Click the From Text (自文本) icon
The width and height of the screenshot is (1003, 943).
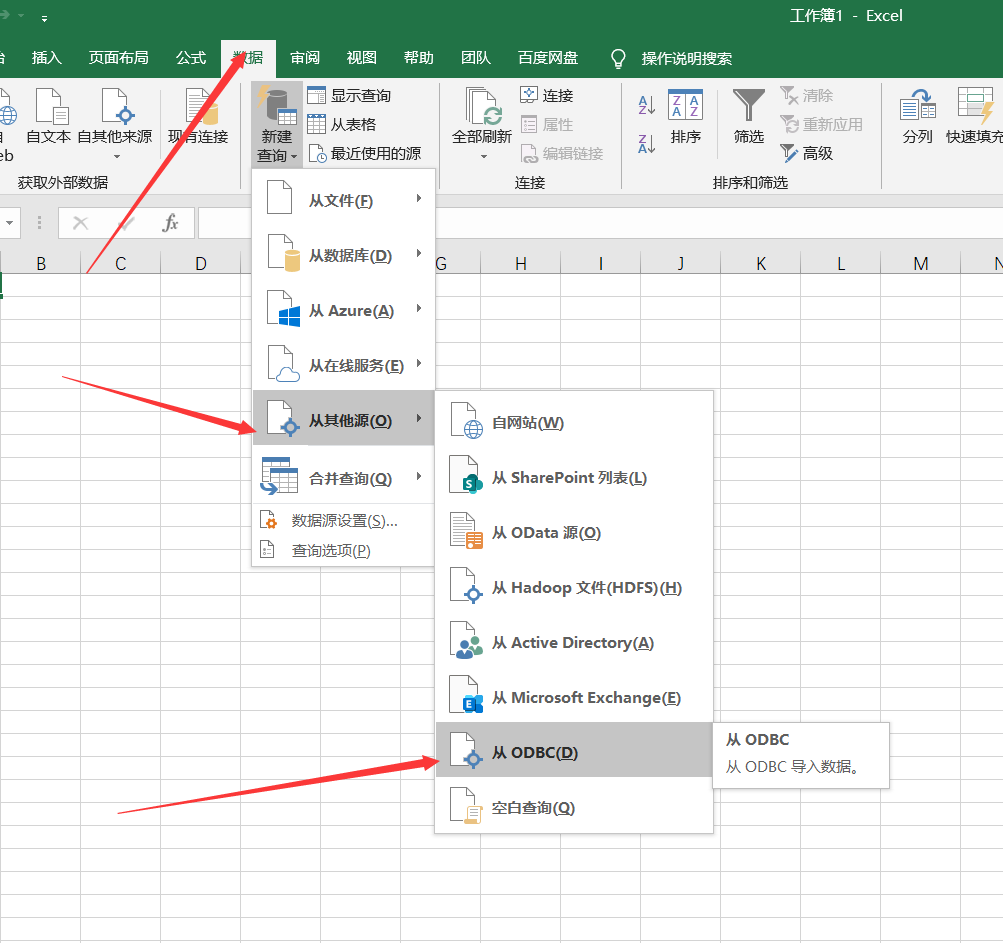(x=51, y=106)
